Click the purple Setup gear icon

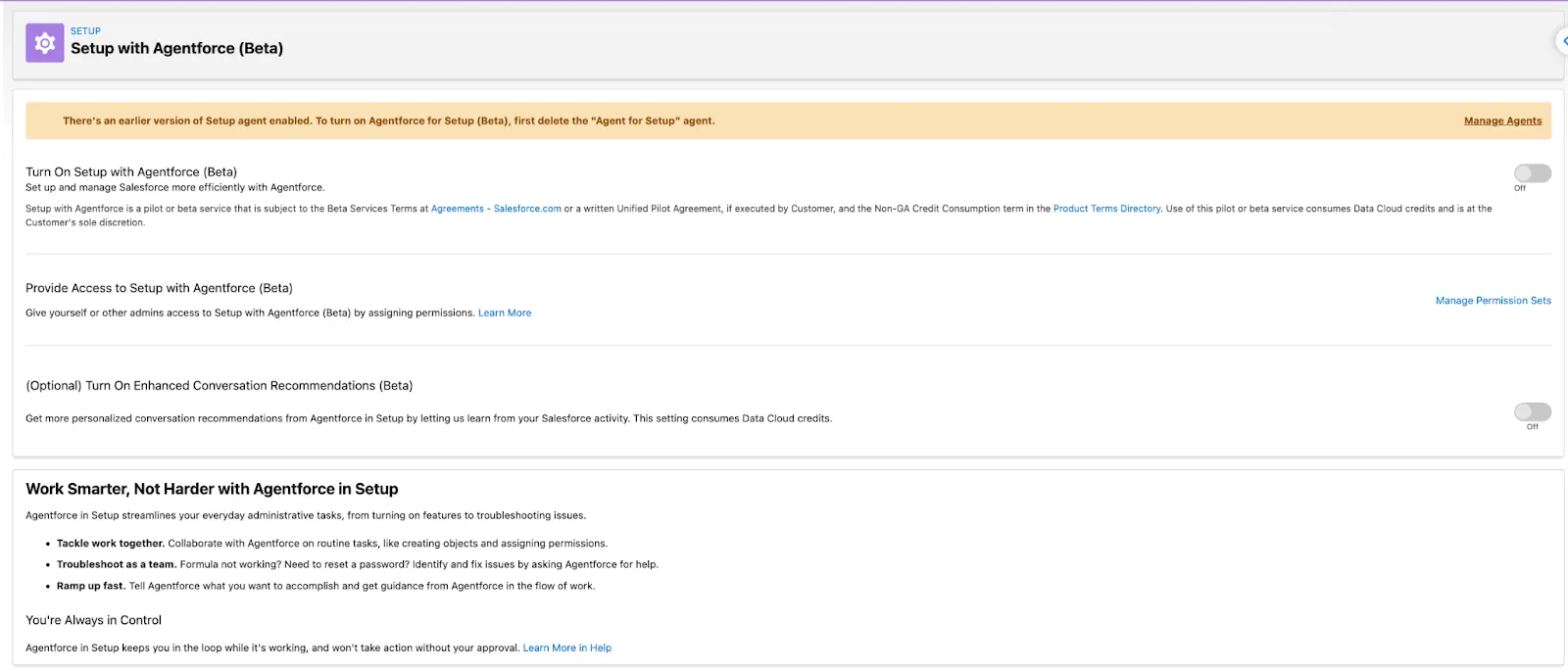tap(44, 43)
